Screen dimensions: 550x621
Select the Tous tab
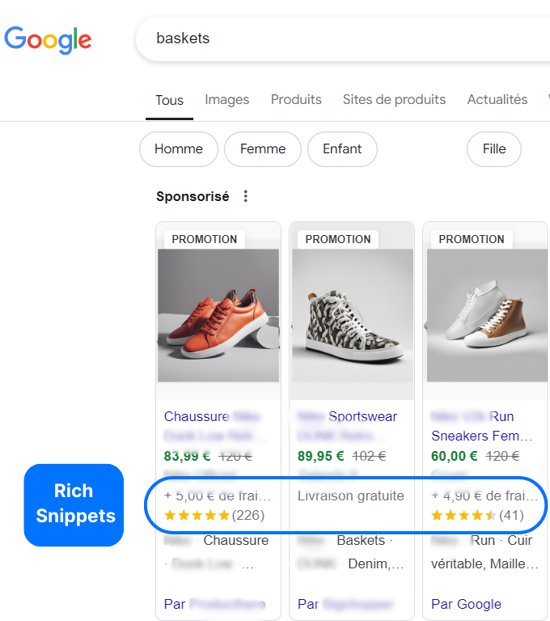[169, 101]
